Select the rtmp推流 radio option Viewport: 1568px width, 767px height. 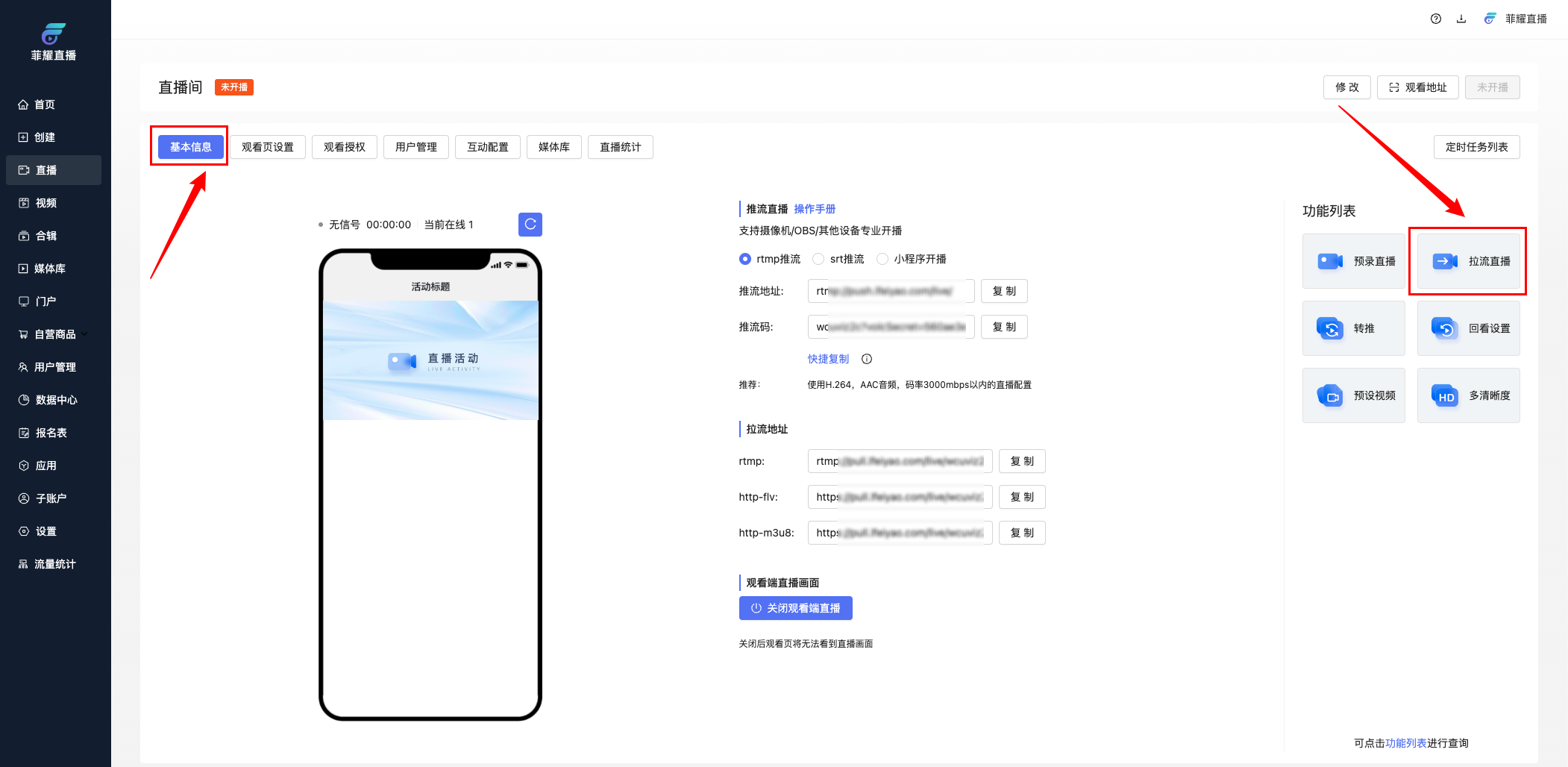(745, 259)
